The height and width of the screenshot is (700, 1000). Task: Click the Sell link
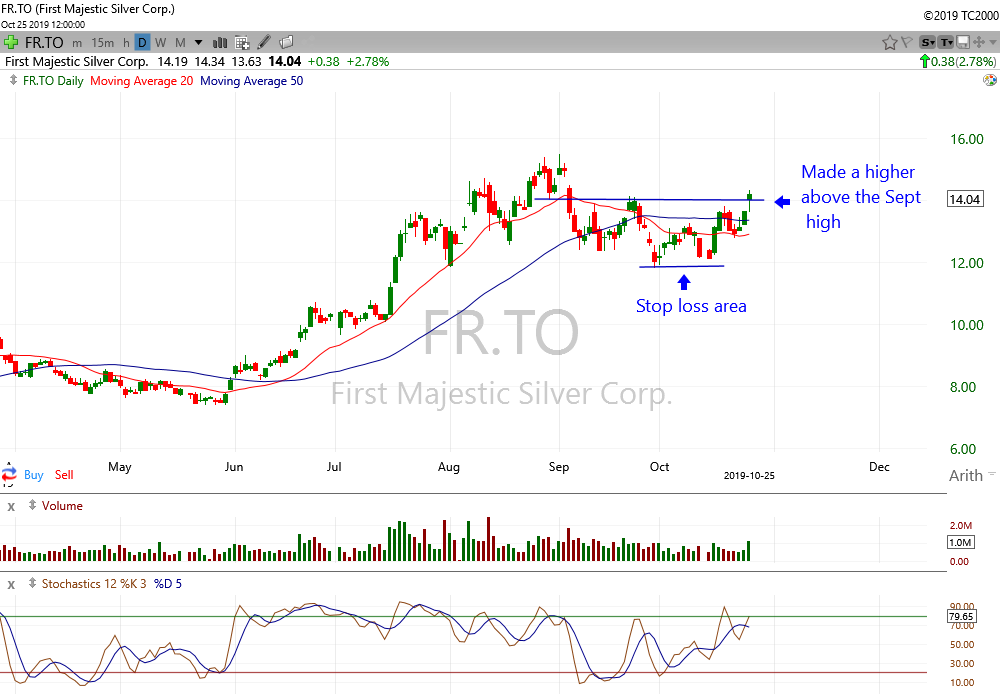tap(64, 475)
